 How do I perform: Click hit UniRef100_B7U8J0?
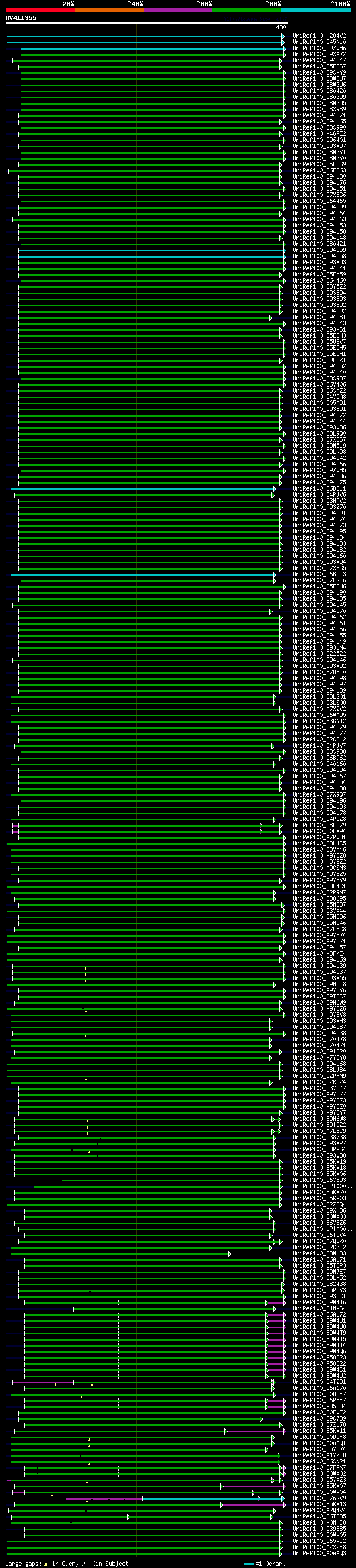319,672
